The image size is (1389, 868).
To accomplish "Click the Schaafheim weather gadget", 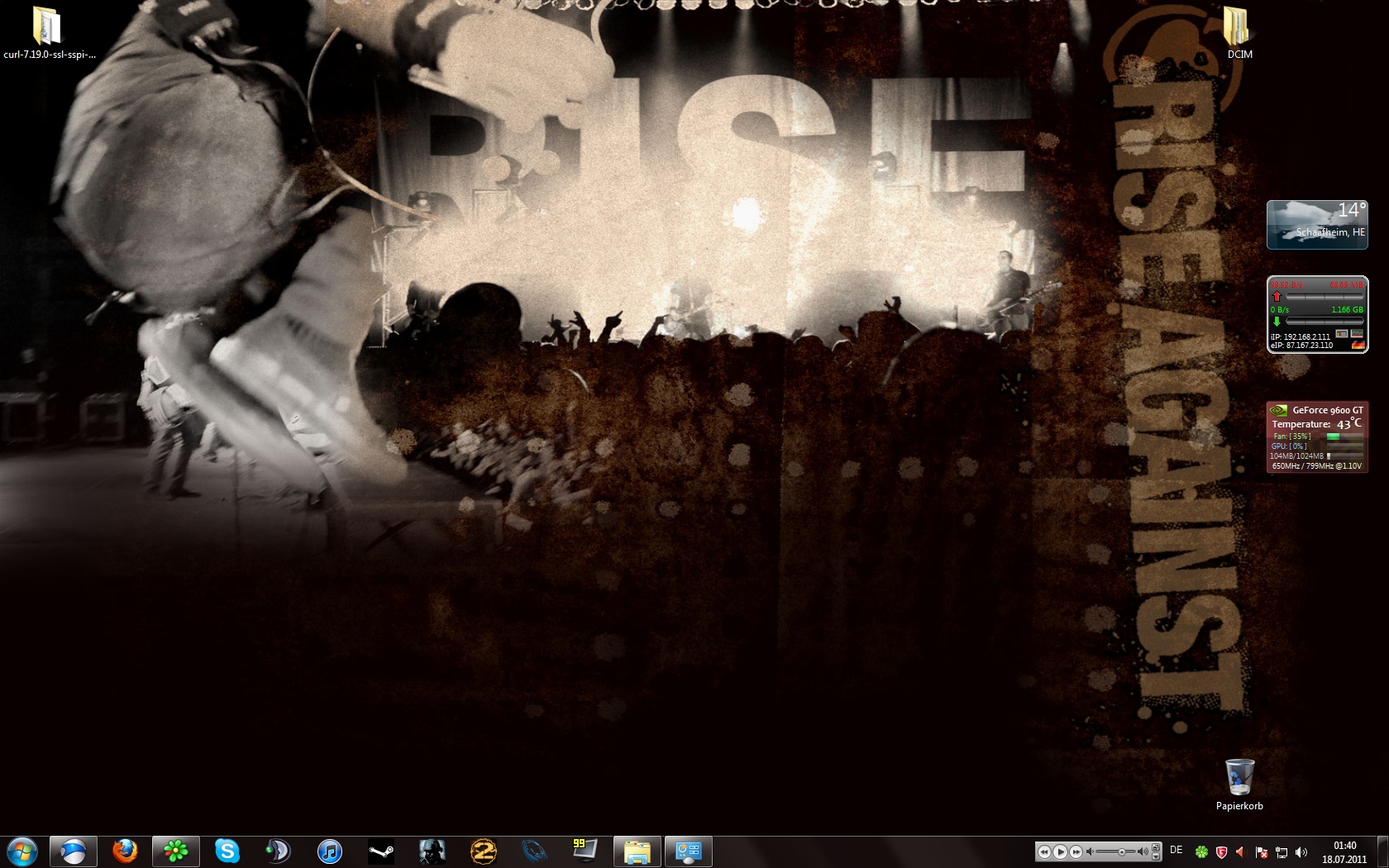I will click(1316, 224).
